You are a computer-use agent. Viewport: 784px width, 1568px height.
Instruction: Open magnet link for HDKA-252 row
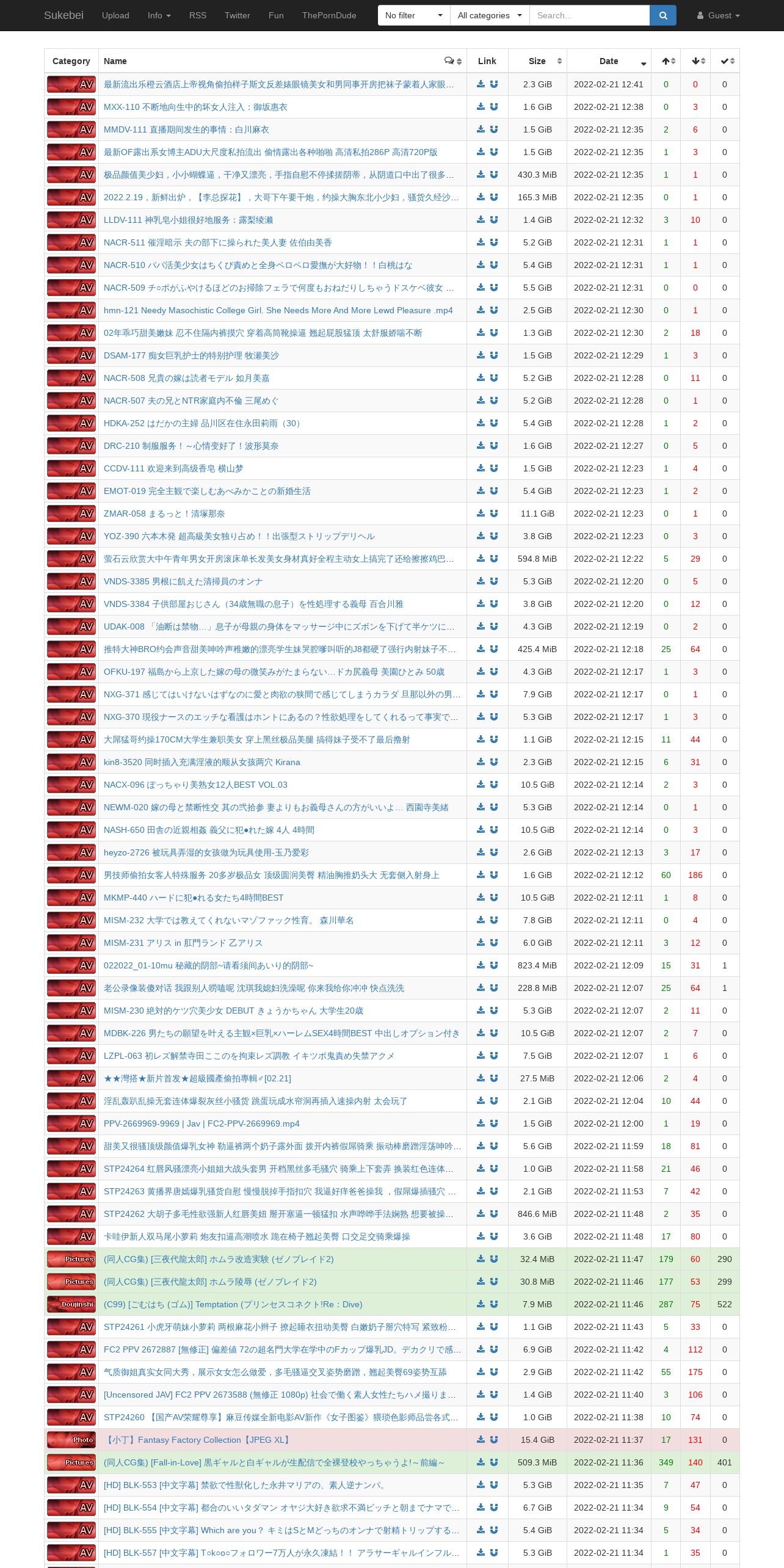click(494, 423)
